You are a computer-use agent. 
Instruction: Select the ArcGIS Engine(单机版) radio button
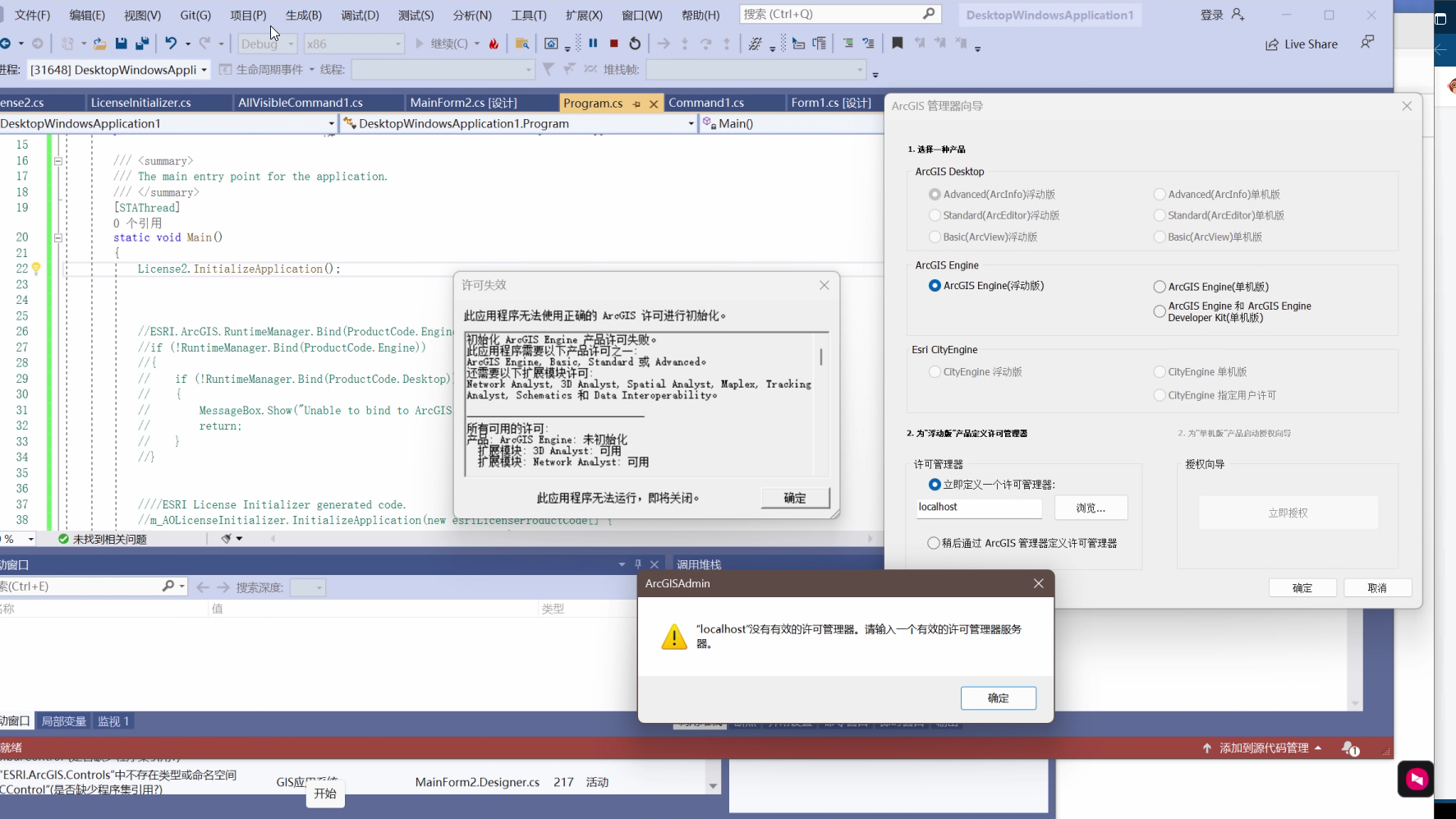point(1160,287)
